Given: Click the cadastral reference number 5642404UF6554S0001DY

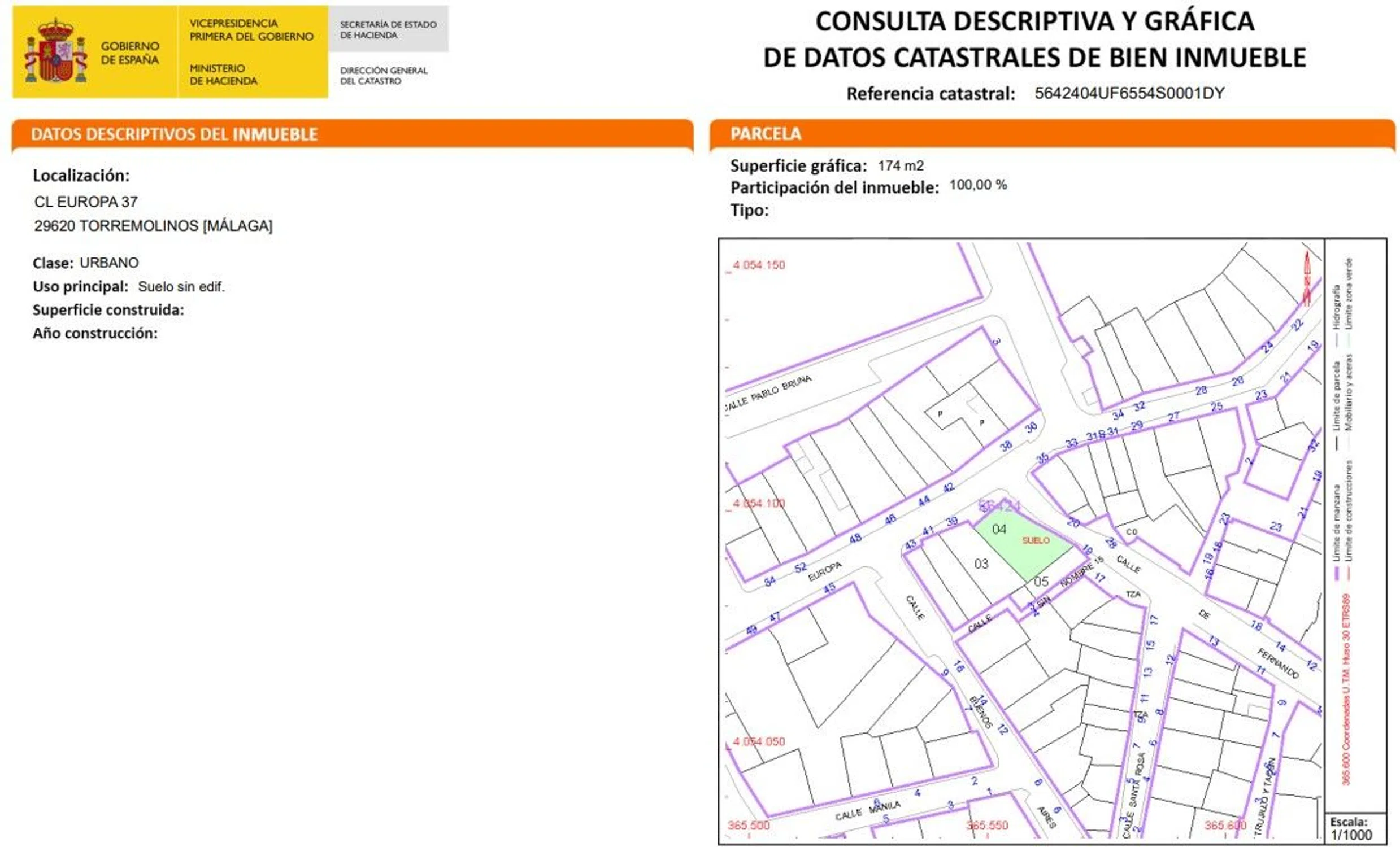Looking at the screenshot, I should 1129,93.
